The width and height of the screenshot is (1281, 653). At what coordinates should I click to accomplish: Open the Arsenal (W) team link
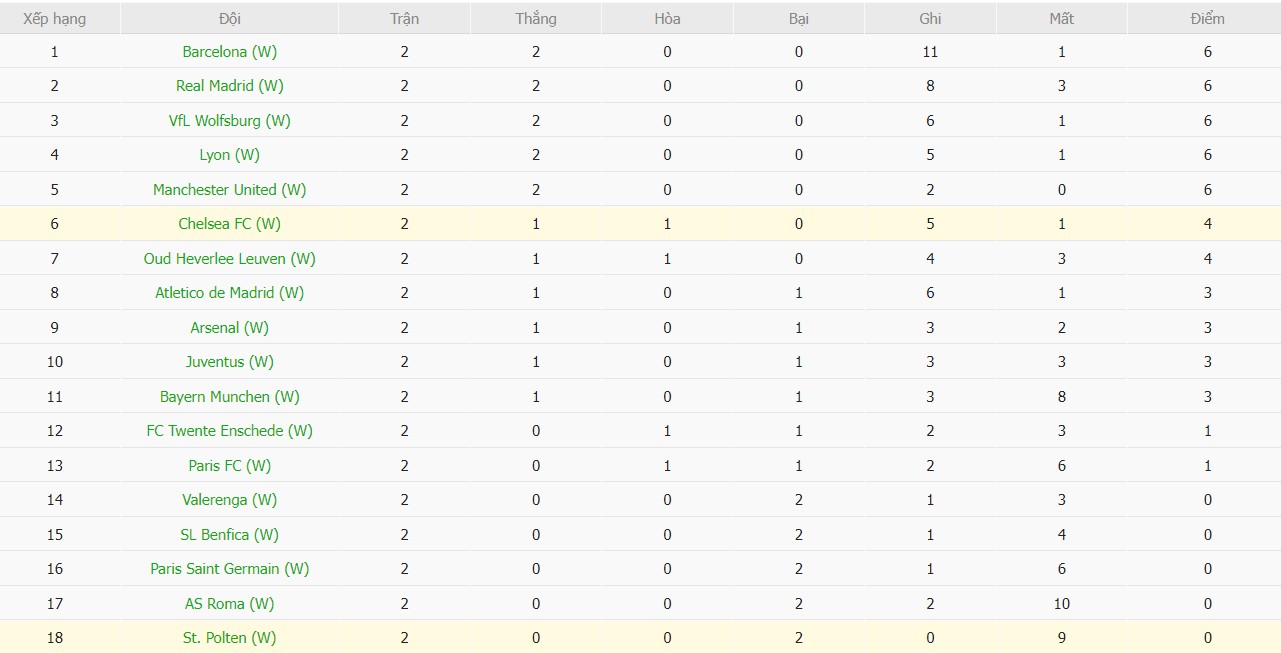coord(229,328)
